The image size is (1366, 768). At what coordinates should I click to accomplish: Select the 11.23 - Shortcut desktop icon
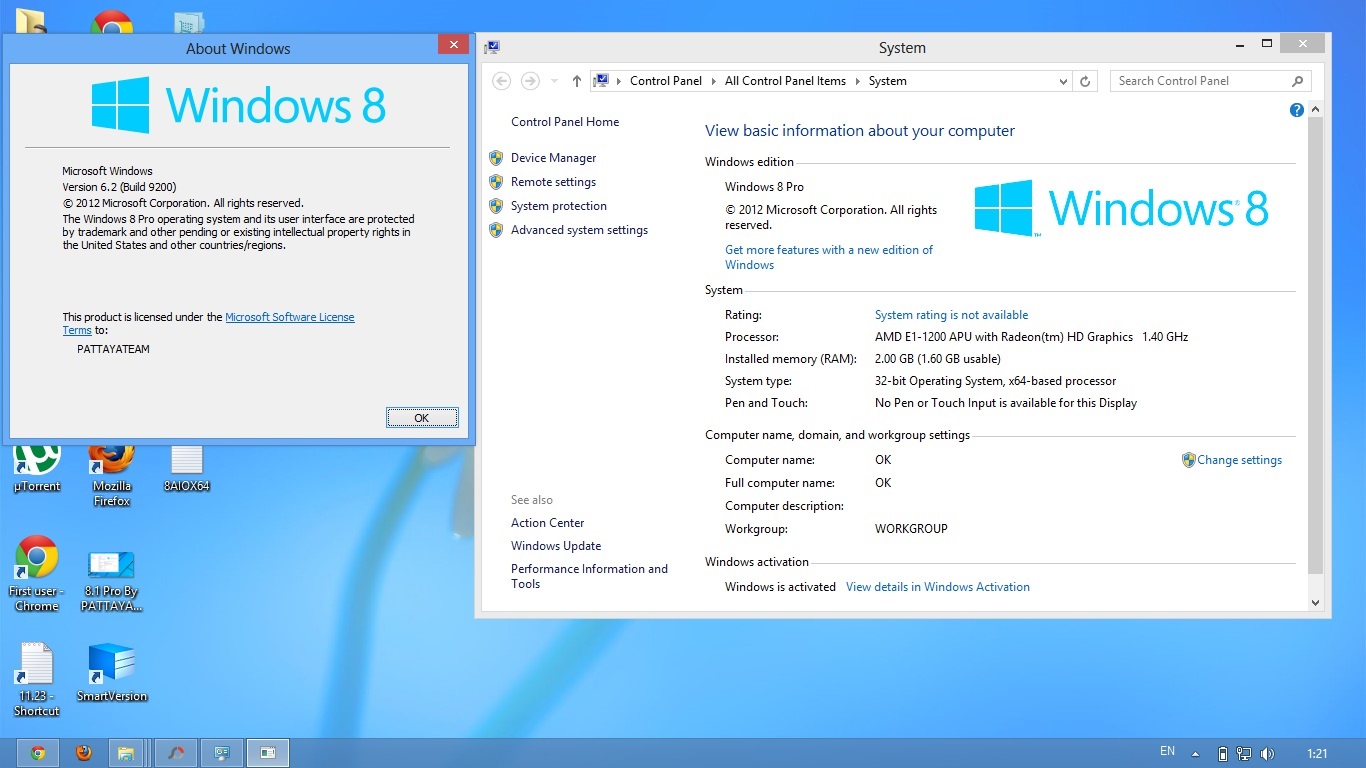(x=37, y=680)
